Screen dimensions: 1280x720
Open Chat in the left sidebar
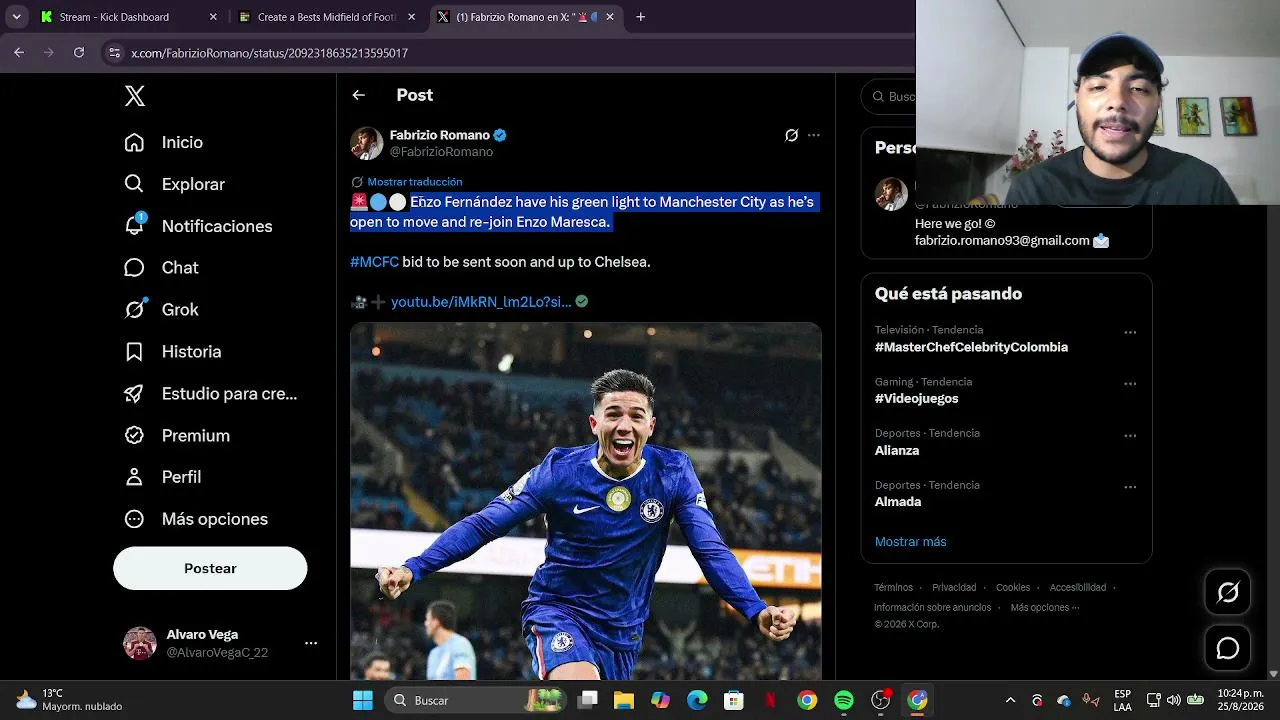coord(161,268)
